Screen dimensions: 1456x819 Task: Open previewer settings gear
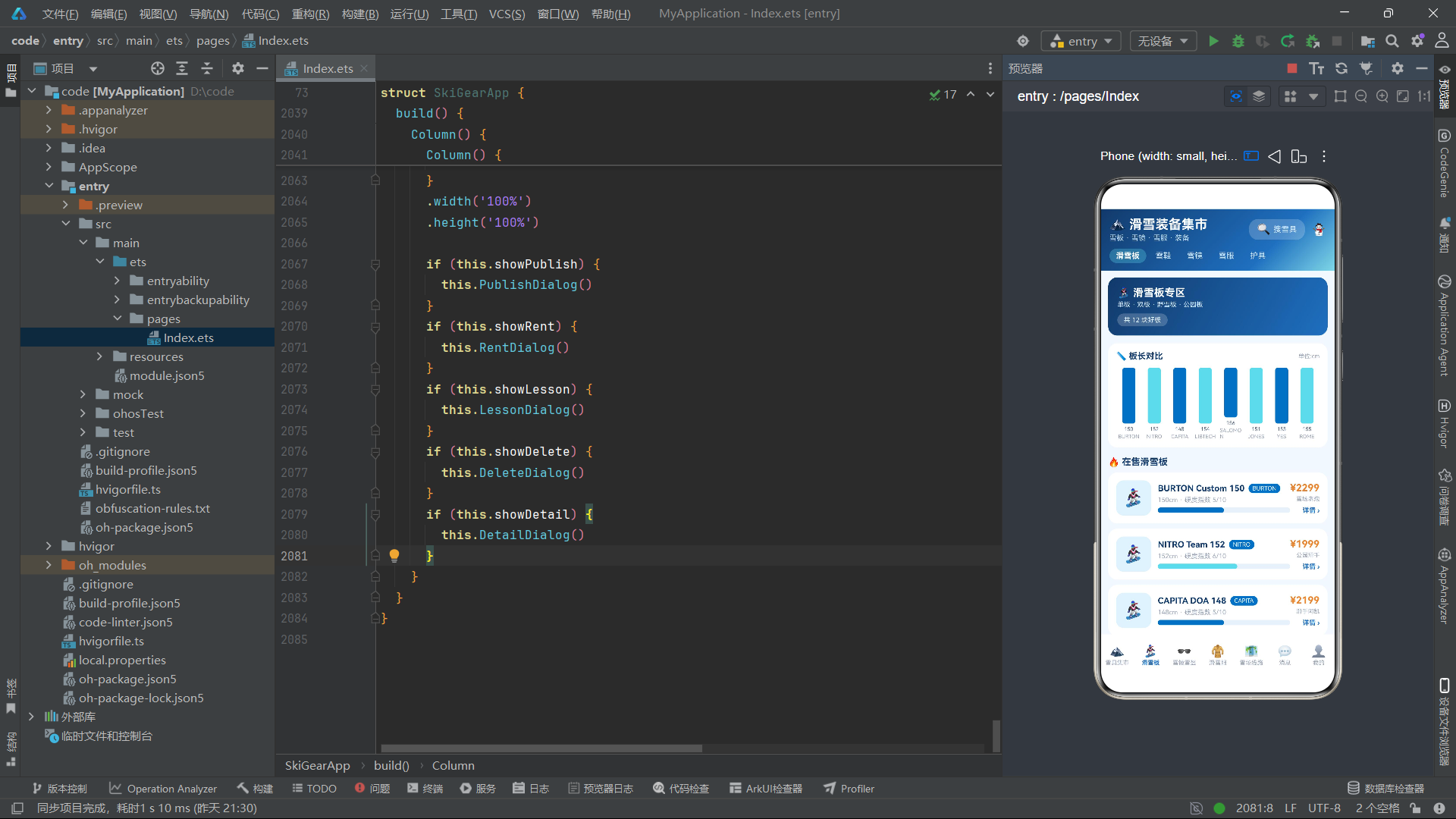[x=1398, y=68]
